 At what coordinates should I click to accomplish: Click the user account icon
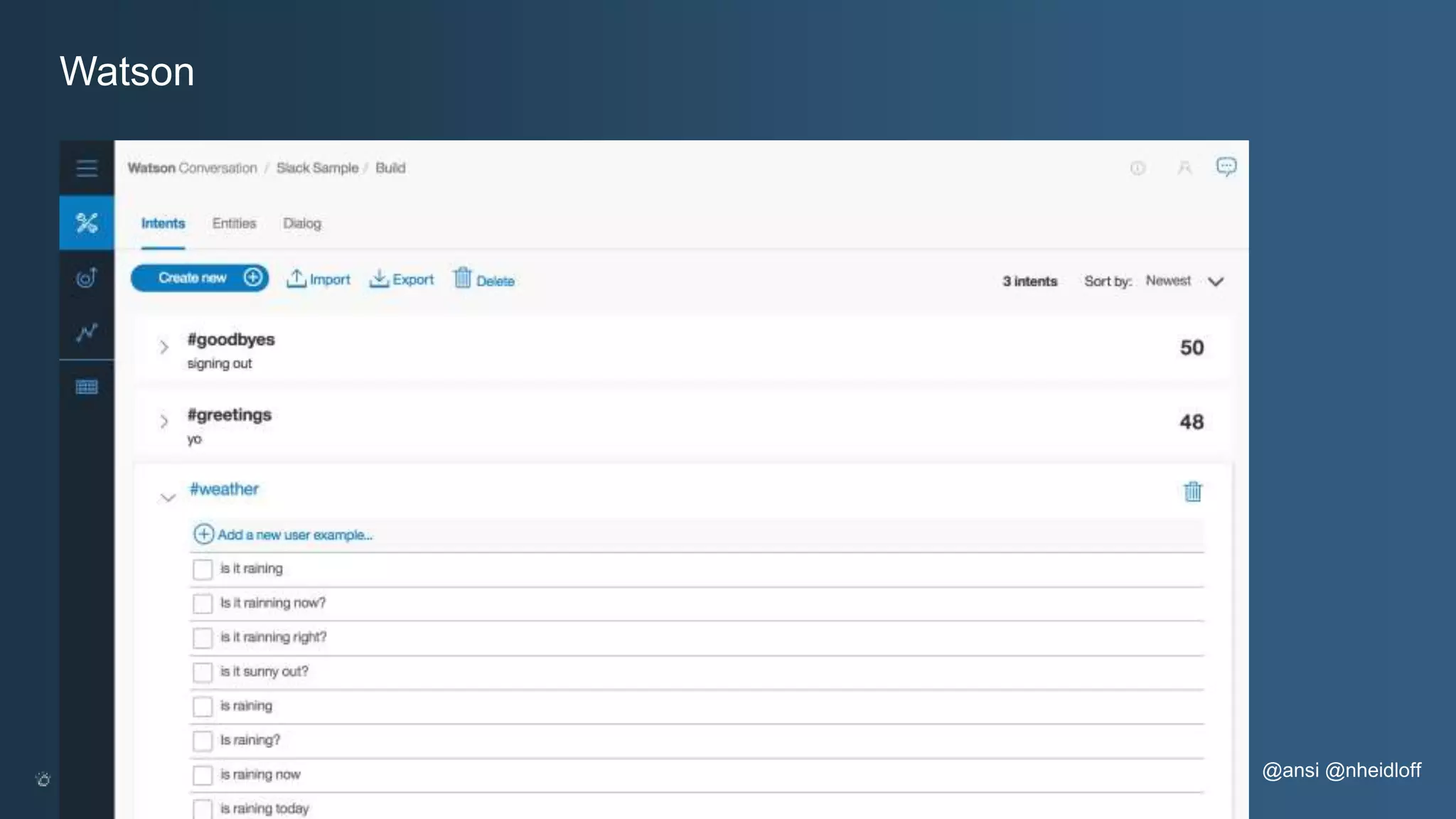(x=1184, y=168)
